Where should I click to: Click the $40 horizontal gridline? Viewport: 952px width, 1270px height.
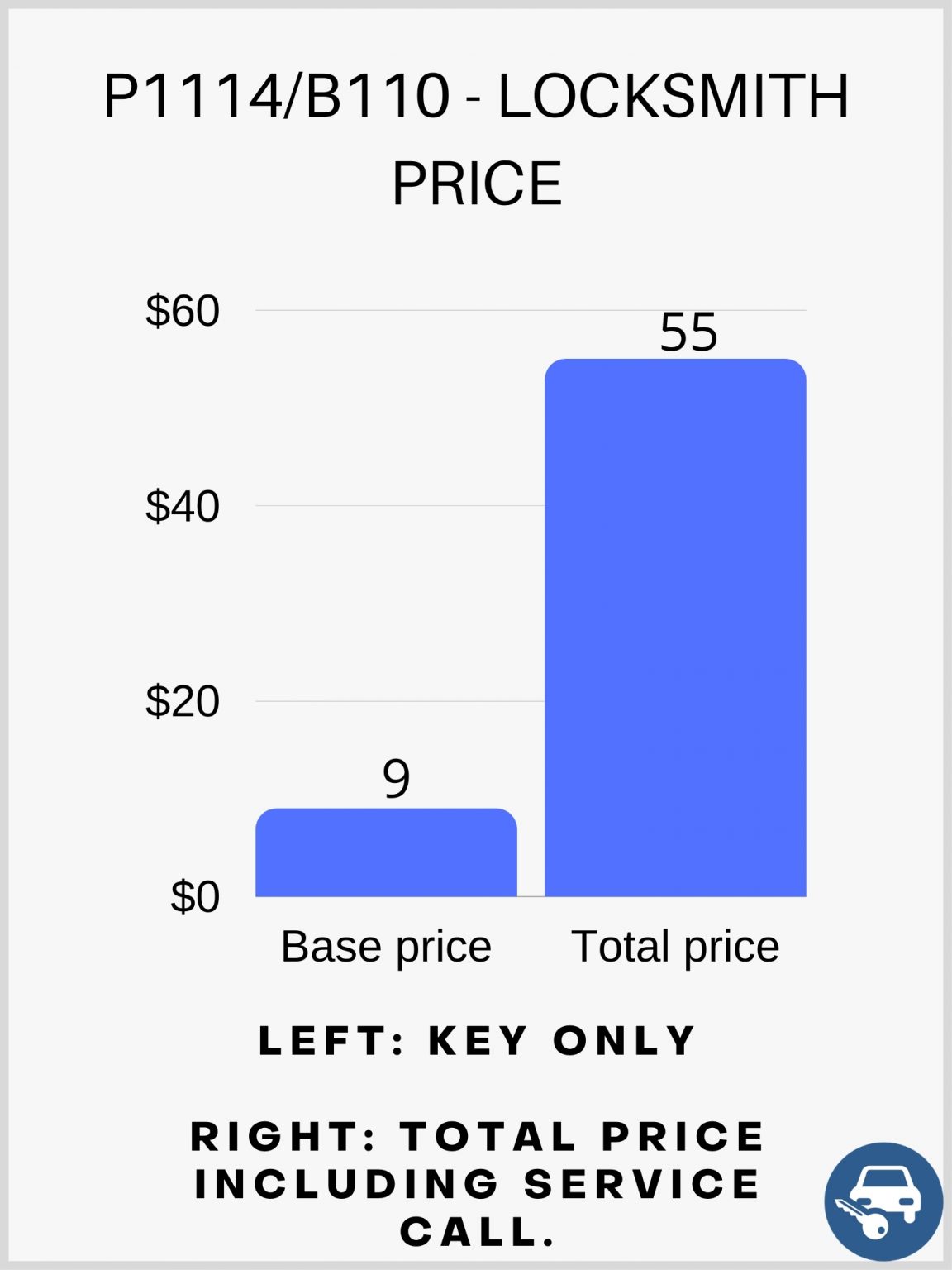point(400,506)
